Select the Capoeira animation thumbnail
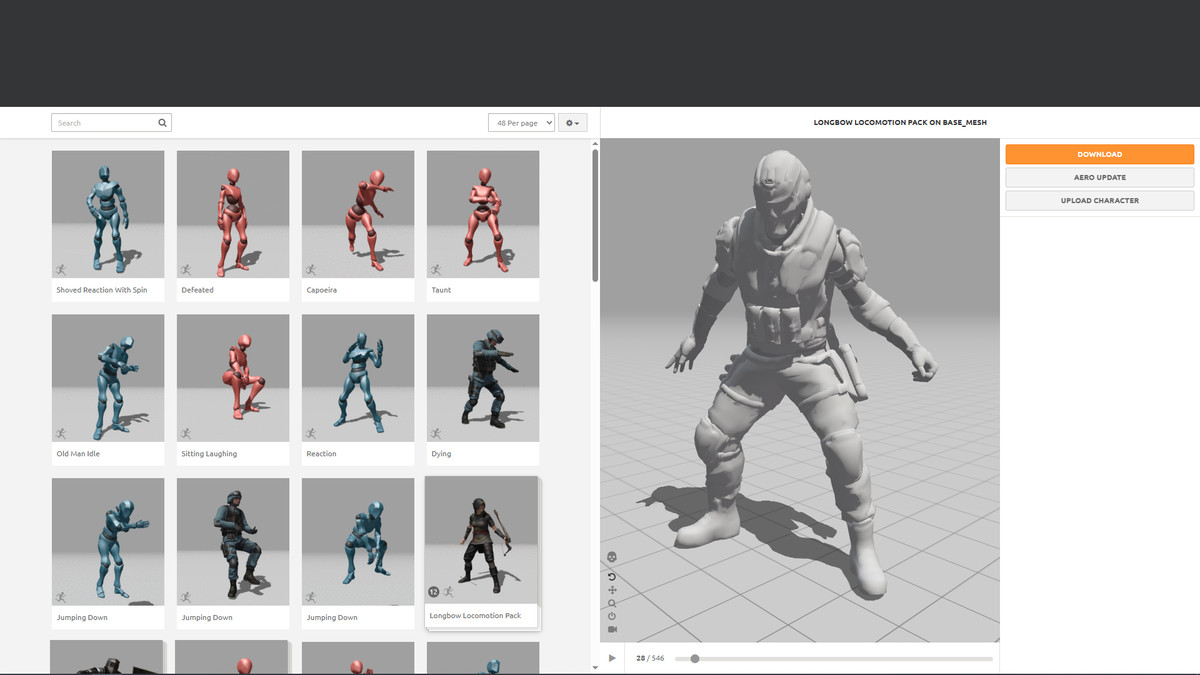Viewport: 1200px width, 675px height. [358, 214]
